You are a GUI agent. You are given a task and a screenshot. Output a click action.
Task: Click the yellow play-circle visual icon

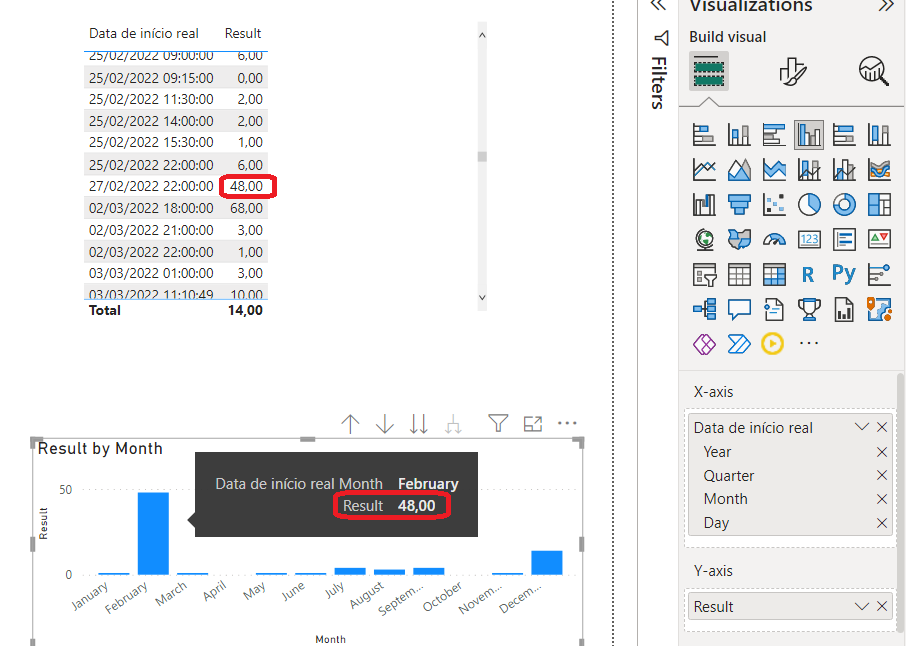tap(773, 343)
